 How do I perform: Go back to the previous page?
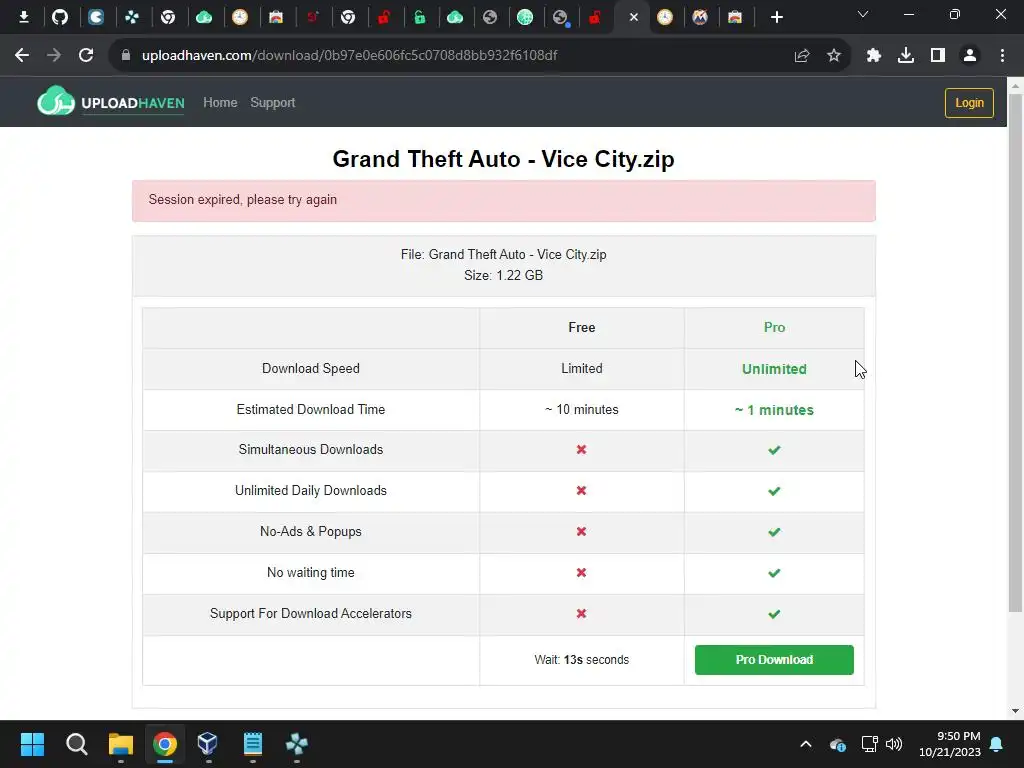click(x=22, y=56)
